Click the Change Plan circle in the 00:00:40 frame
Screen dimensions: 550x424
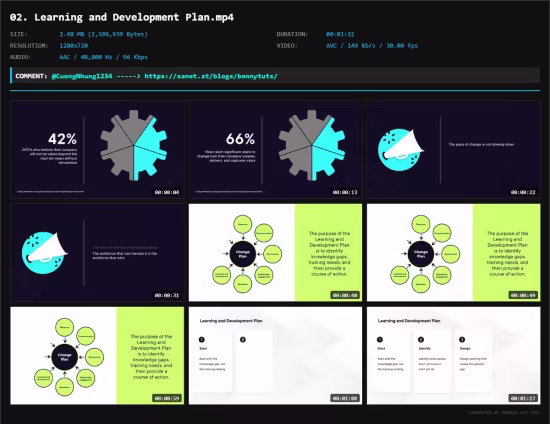pos(243,254)
